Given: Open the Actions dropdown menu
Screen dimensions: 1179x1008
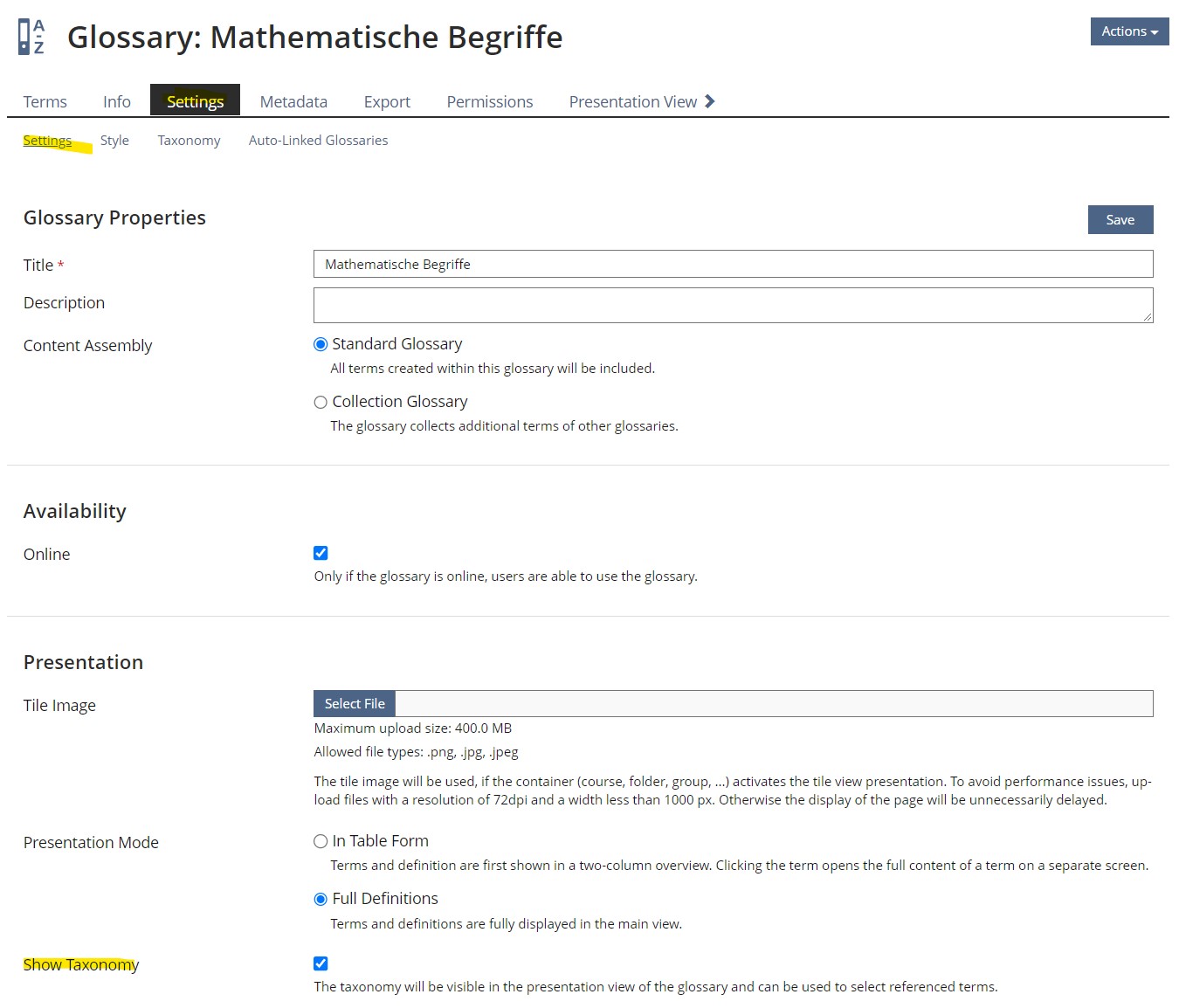Looking at the screenshot, I should (1128, 31).
